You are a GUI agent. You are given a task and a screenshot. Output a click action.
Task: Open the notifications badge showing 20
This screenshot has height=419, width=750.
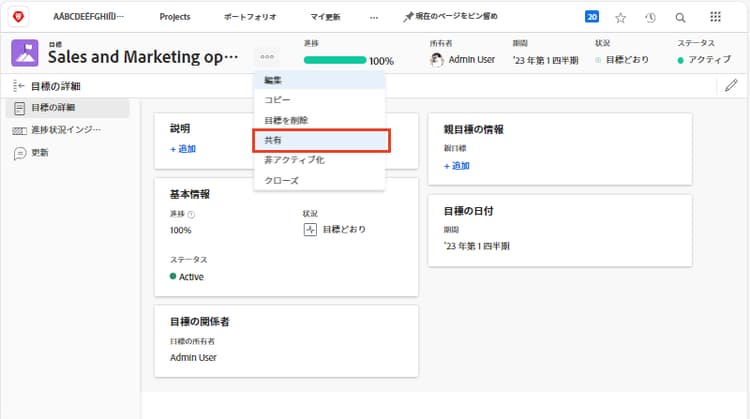(592, 17)
